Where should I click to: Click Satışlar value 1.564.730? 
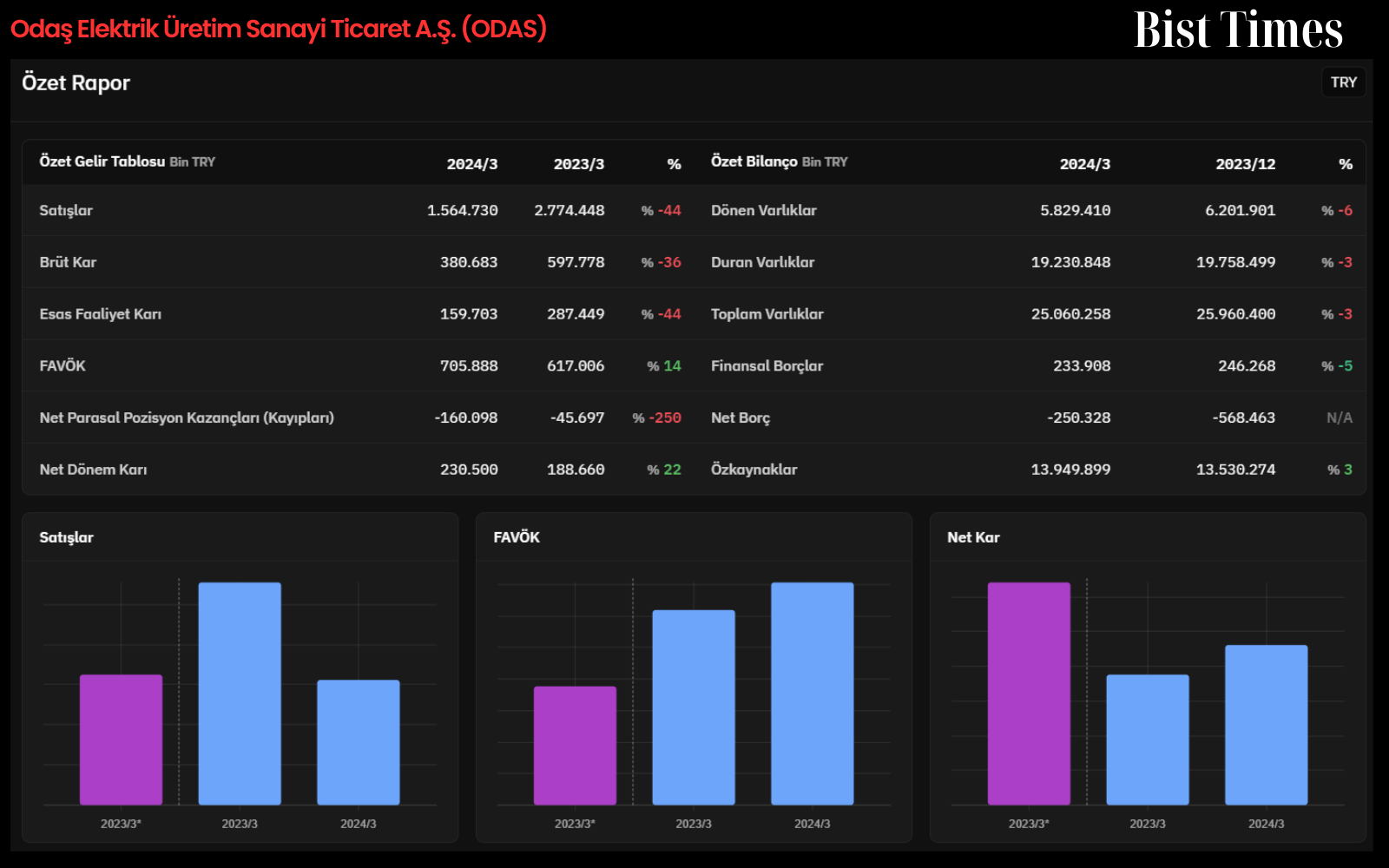point(462,210)
